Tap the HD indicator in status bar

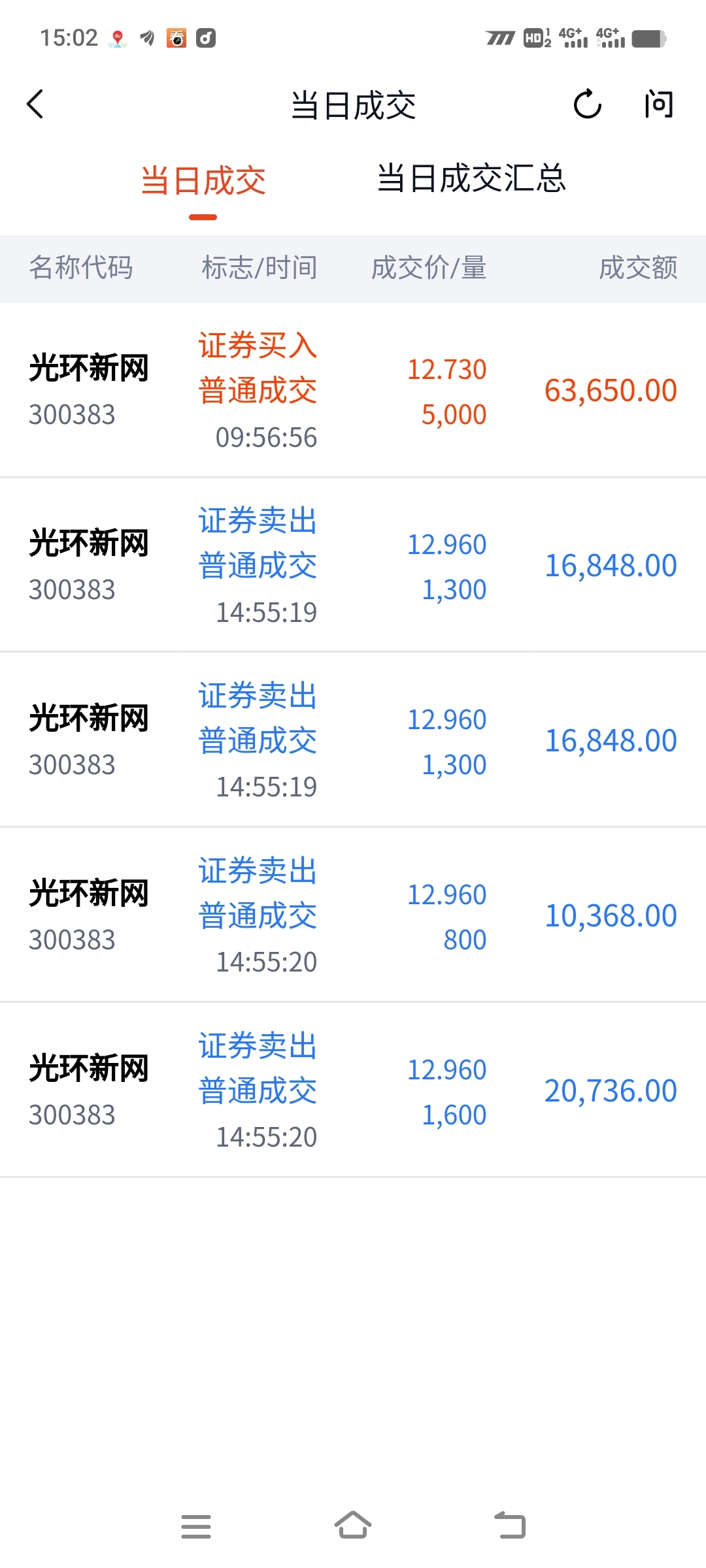point(536,39)
